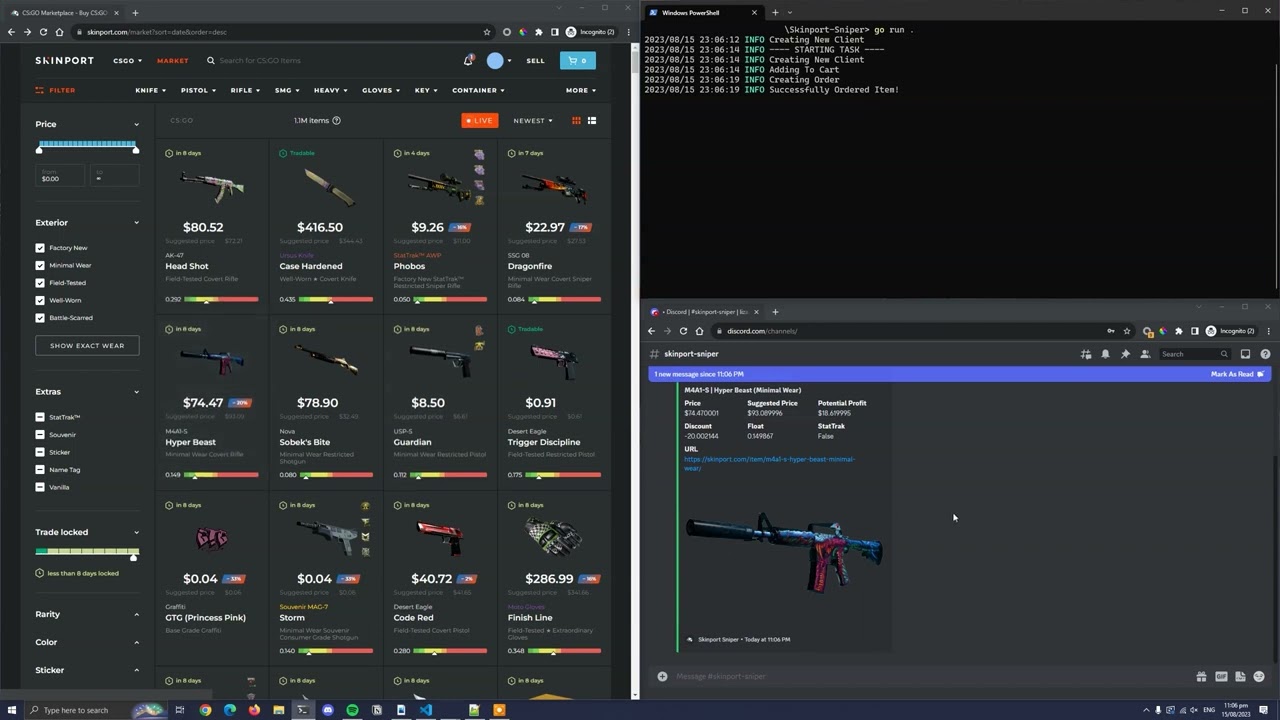
Task: Toggle the Name Tag extras filter
Action: click(40, 470)
